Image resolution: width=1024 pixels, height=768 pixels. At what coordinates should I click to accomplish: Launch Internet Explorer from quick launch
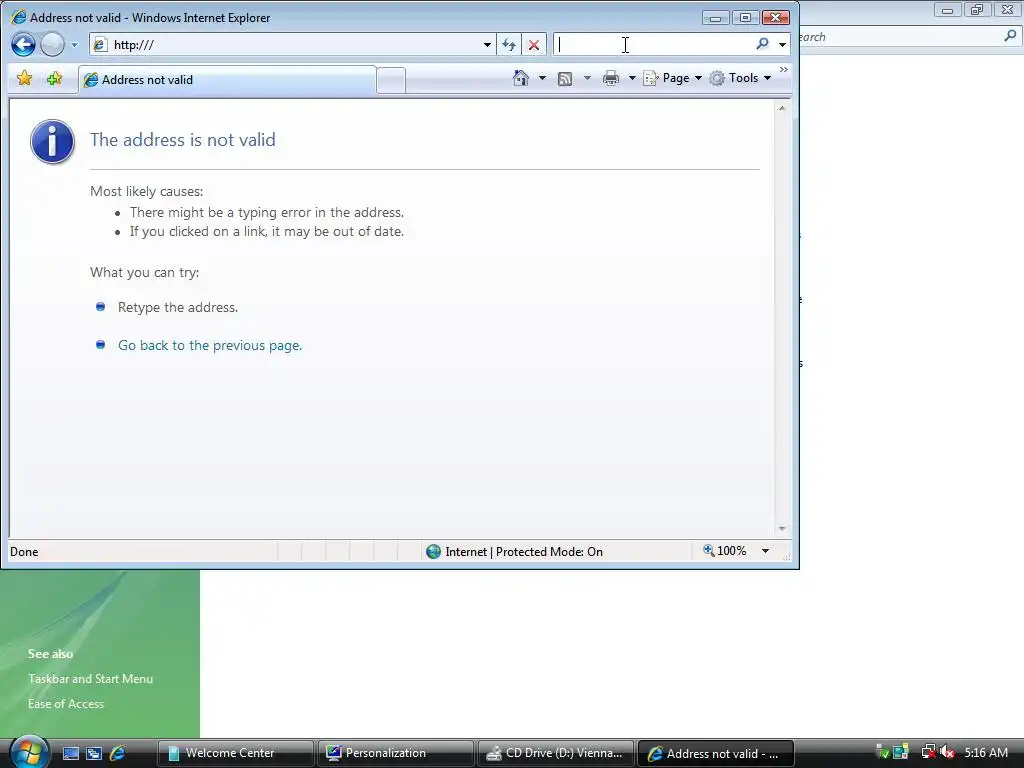[x=118, y=753]
